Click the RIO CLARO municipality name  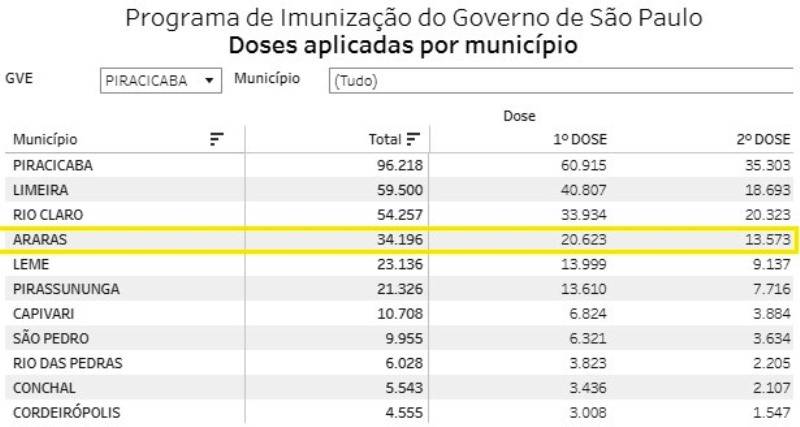48,215
